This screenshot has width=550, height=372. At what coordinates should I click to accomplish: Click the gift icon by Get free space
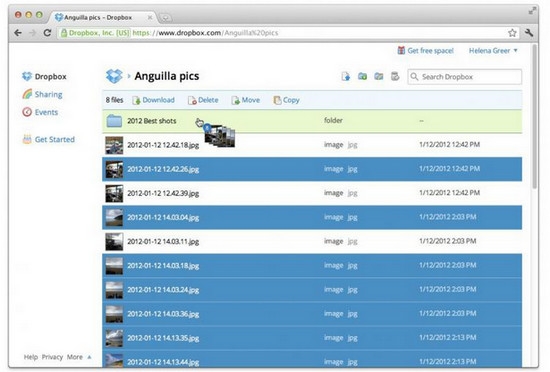click(x=401, y=50)
